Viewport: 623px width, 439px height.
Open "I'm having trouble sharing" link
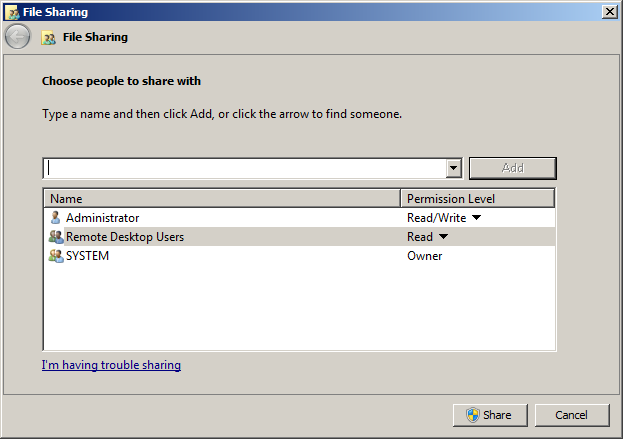tap(111, 365)
